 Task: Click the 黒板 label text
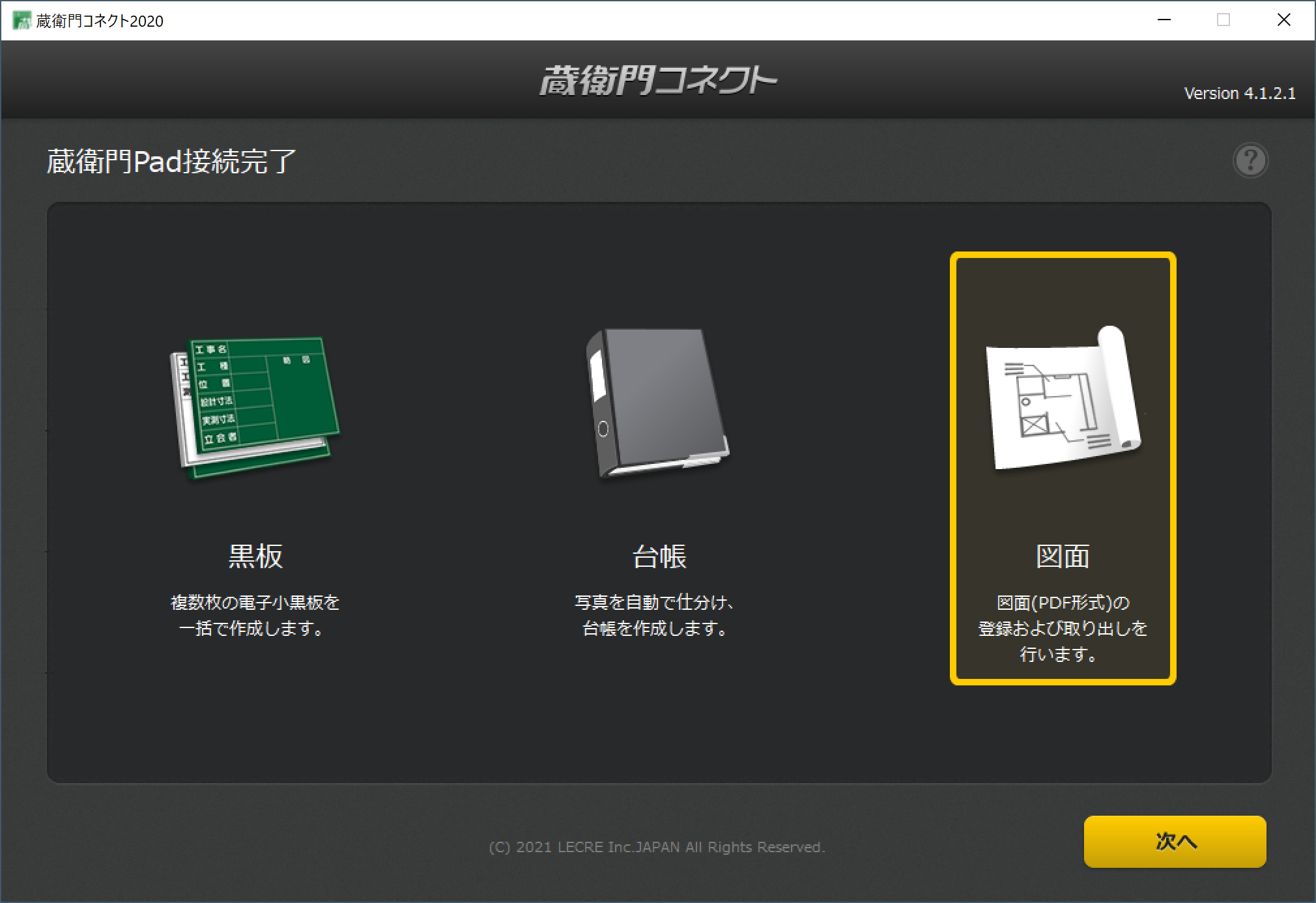coord(255,556)
